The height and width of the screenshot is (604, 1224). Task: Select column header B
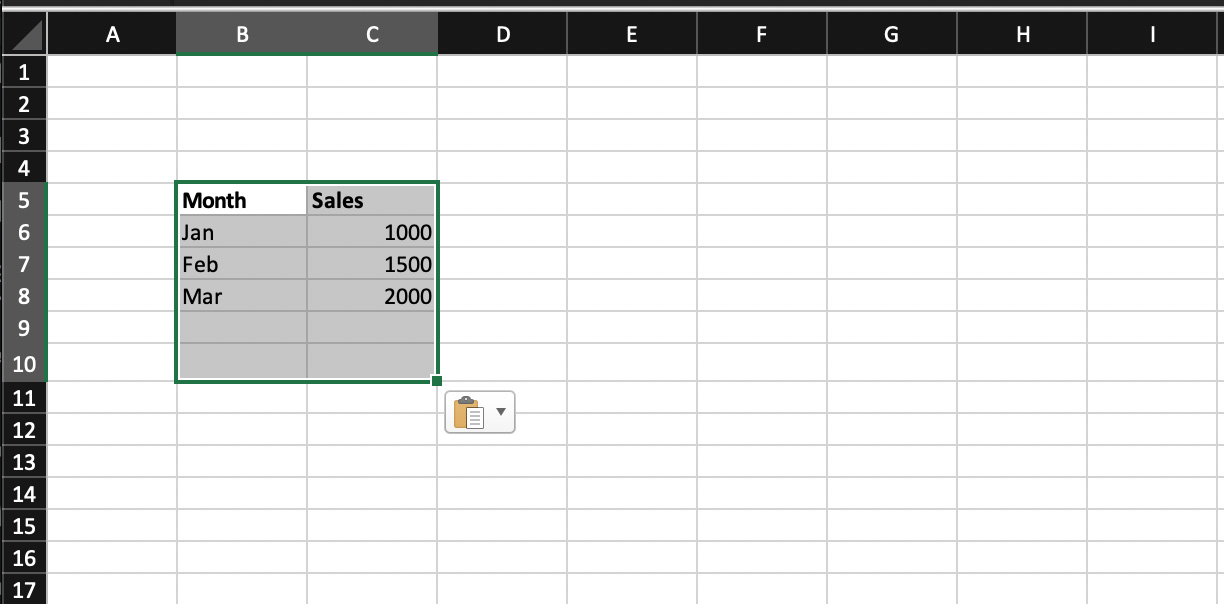coord(241,33)
